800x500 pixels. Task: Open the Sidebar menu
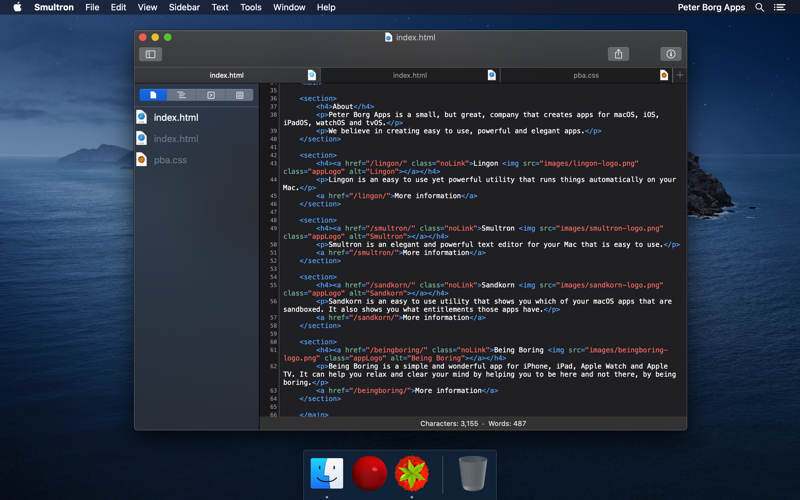184,7
